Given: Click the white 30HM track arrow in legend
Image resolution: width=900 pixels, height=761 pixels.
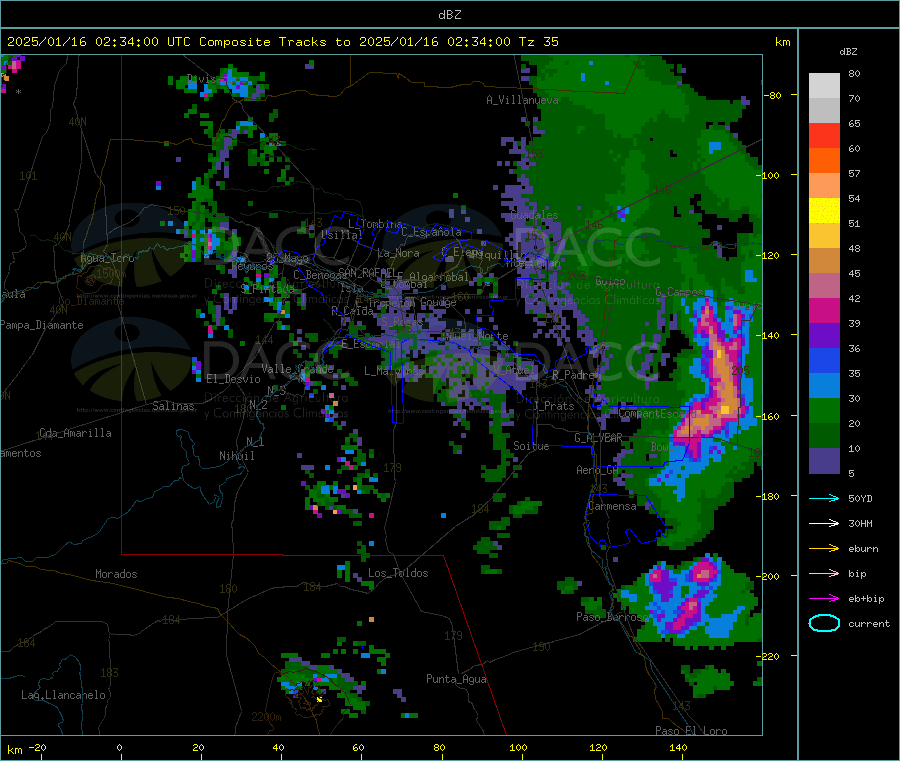Looking at the screenshot, I should click(824, 523).
